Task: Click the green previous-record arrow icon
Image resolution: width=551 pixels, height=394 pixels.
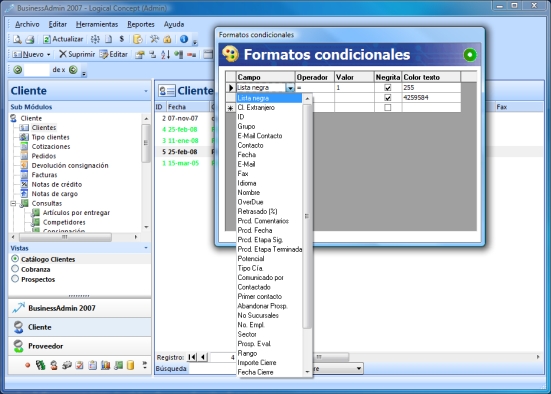Action: click(17, 70)
